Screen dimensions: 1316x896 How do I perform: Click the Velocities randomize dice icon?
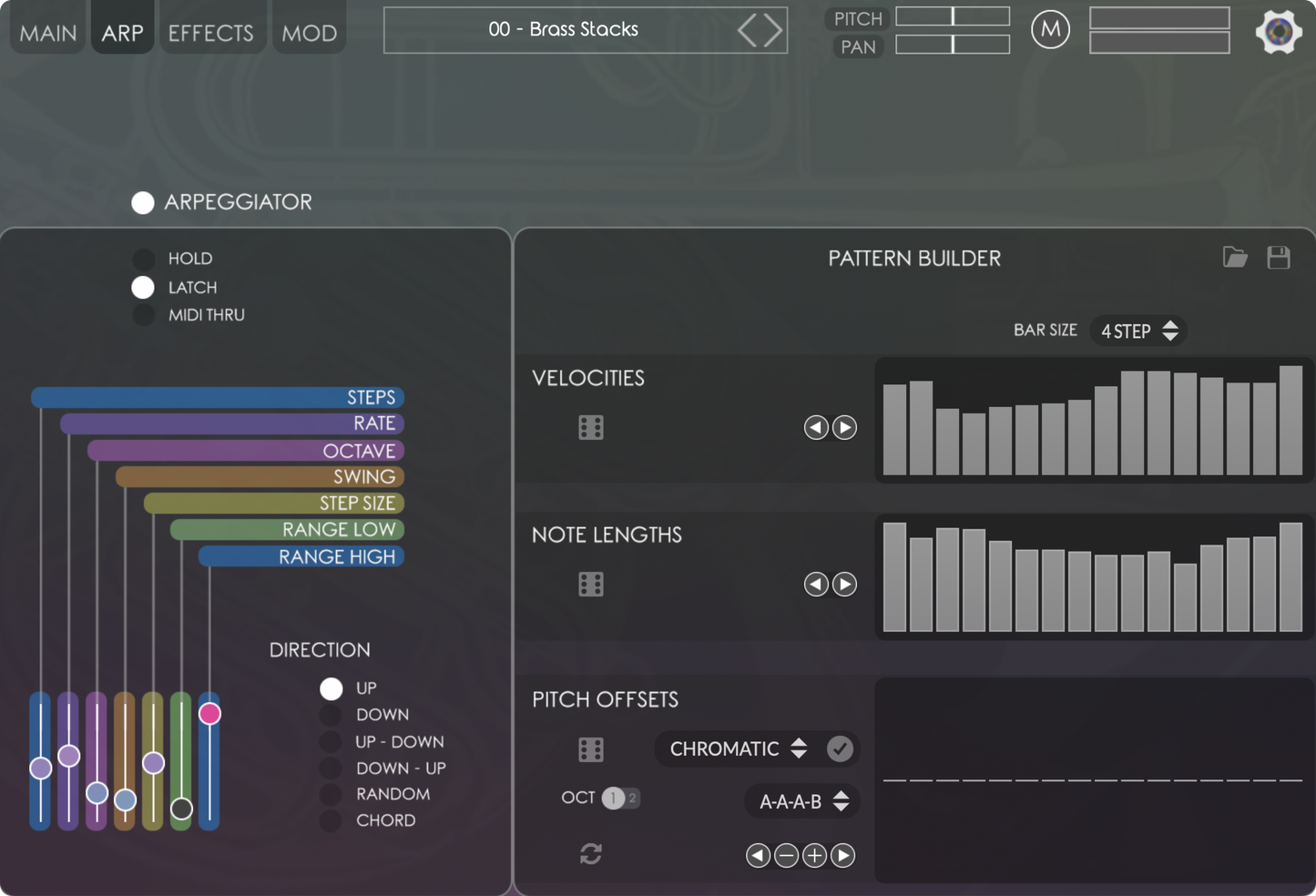(591, 427)
